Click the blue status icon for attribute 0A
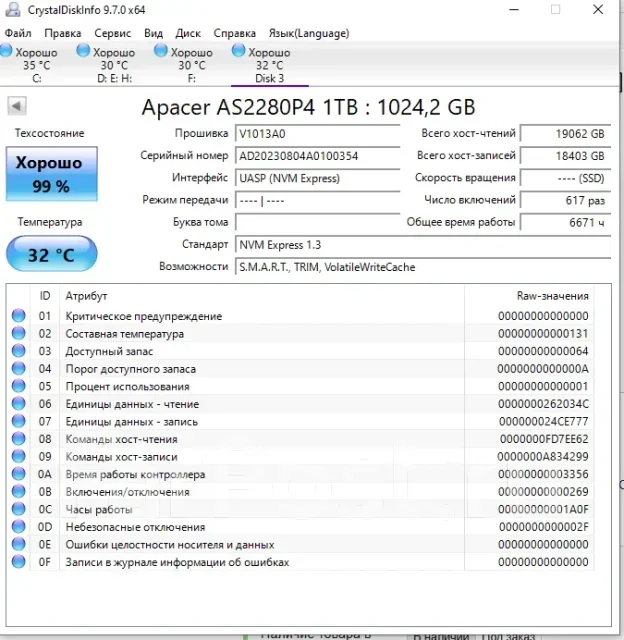The height and width of the screenshot is (640, 624). 18,473
